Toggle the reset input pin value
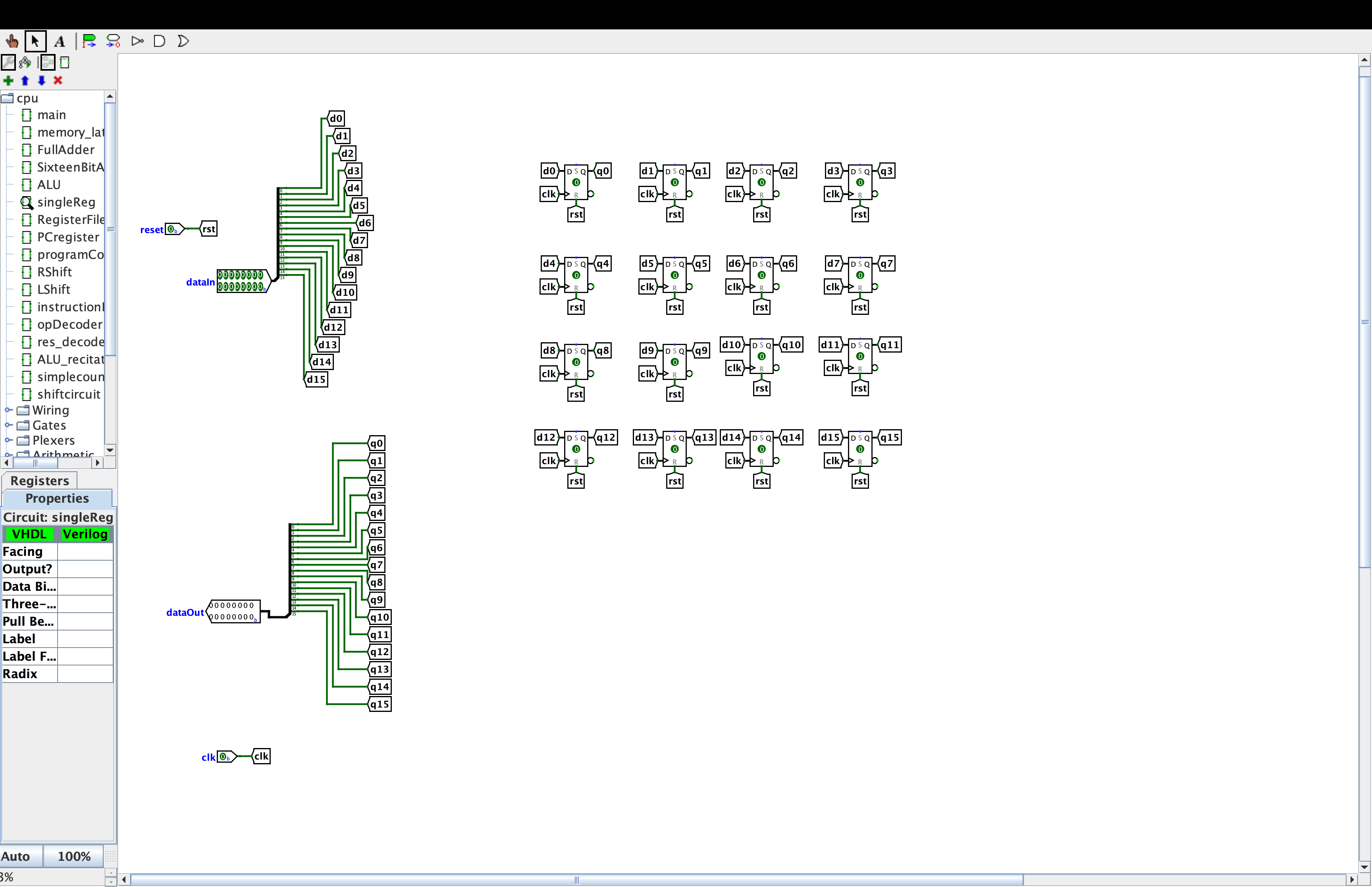 tap(171, 229)
